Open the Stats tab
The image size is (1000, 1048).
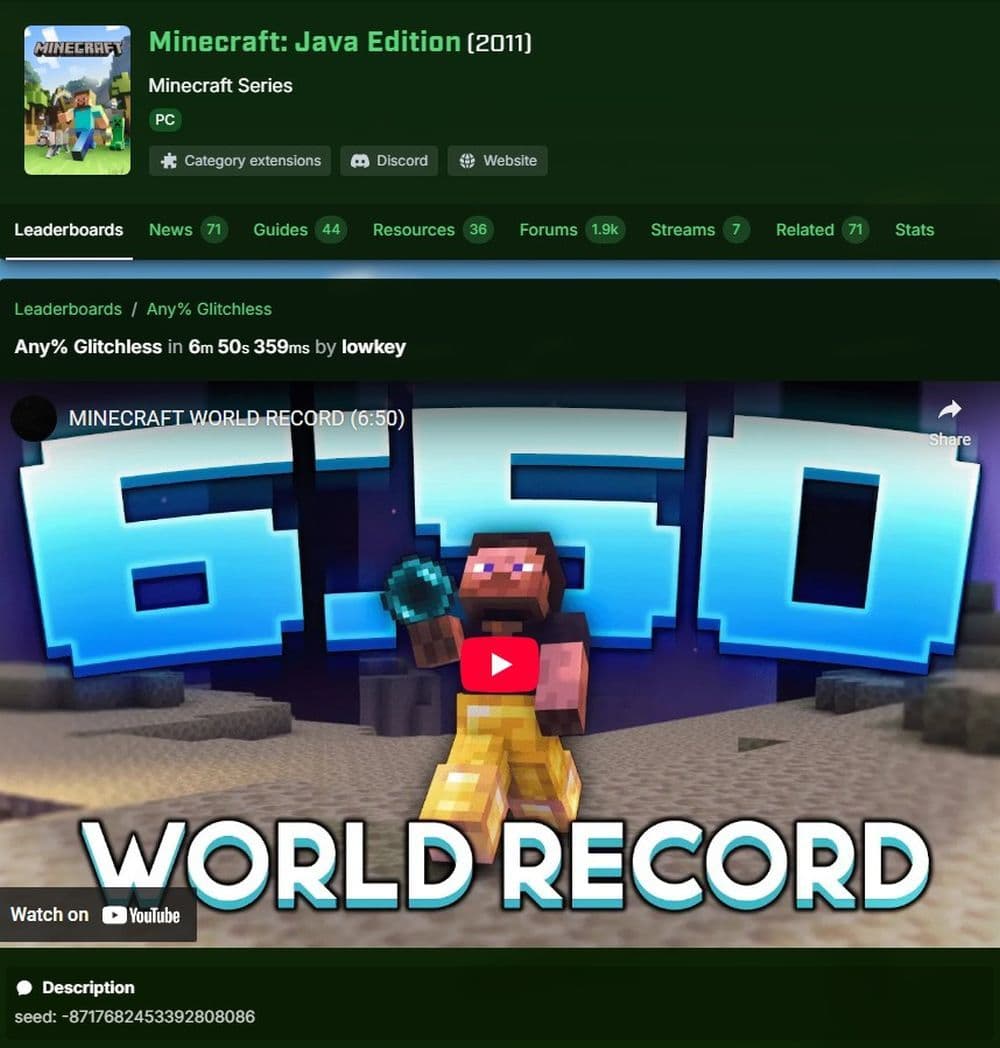pos(914,230)
